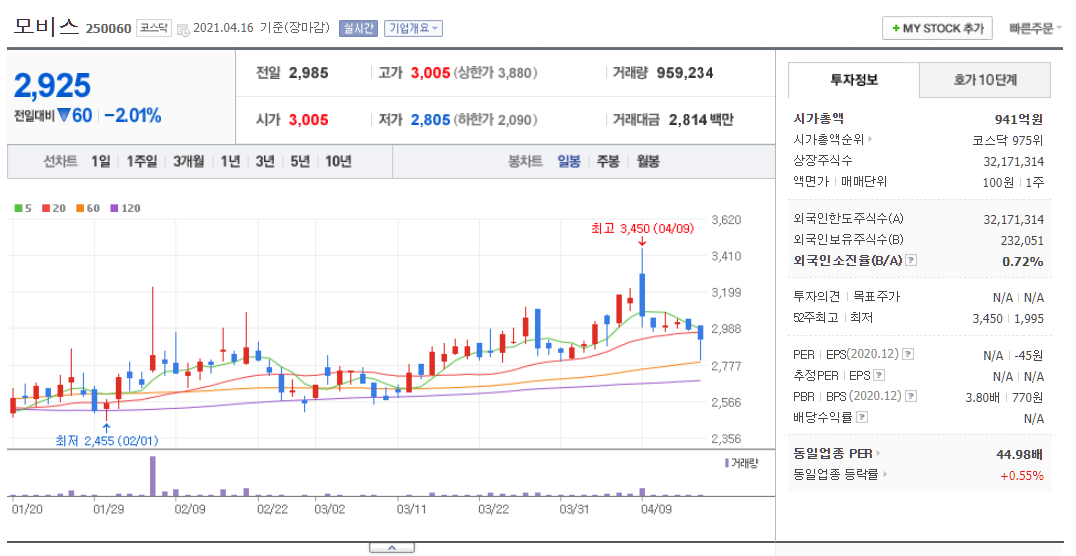Select the 10년 line chart period
Viewport: 1076px width, 556px height.
coord(338,161)
